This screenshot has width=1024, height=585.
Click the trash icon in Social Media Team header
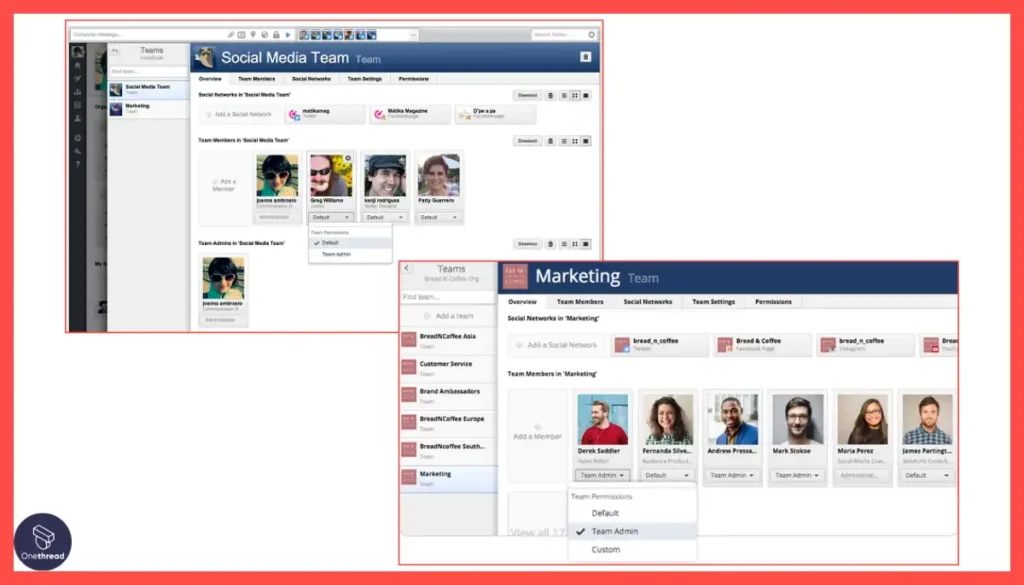586,57
